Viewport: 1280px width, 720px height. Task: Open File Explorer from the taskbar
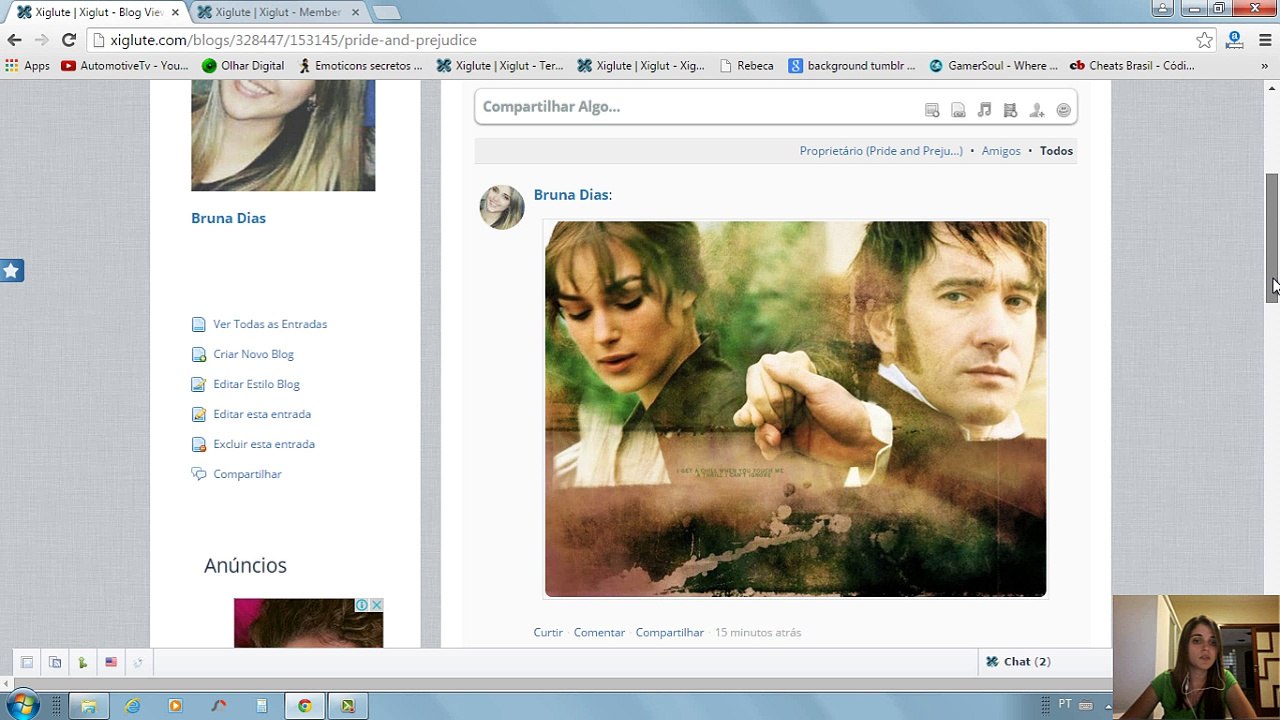coord(88,705)
